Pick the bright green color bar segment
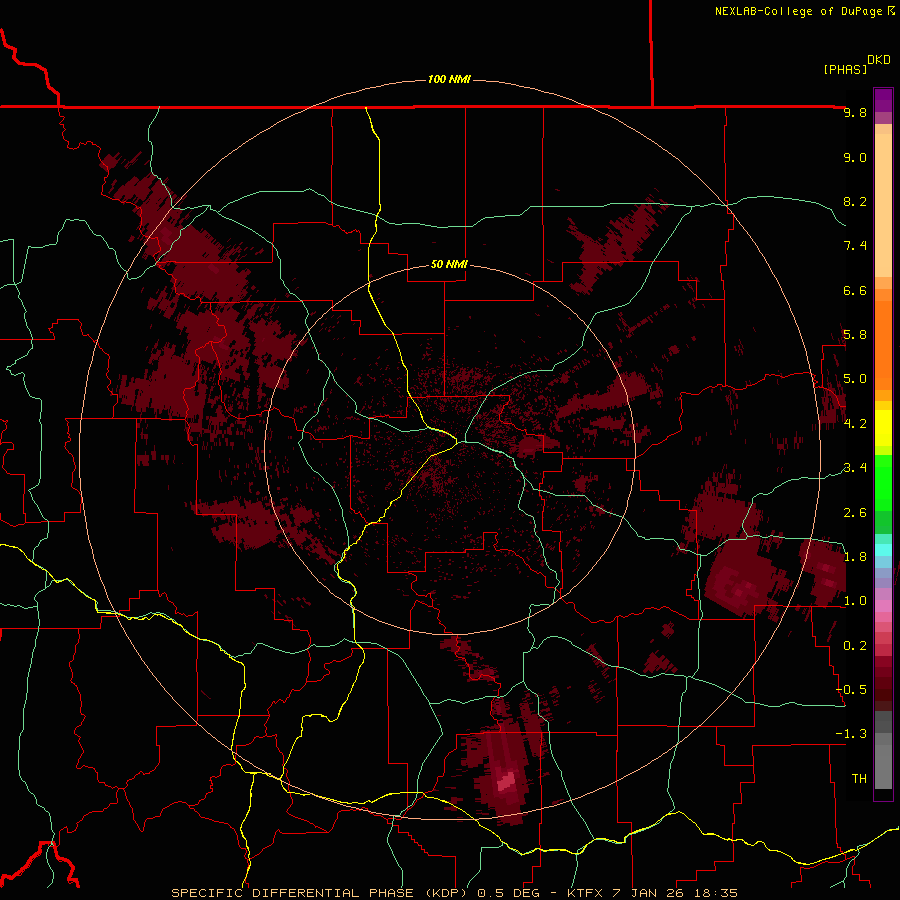The image size is (900, 900). pos(883,483)
